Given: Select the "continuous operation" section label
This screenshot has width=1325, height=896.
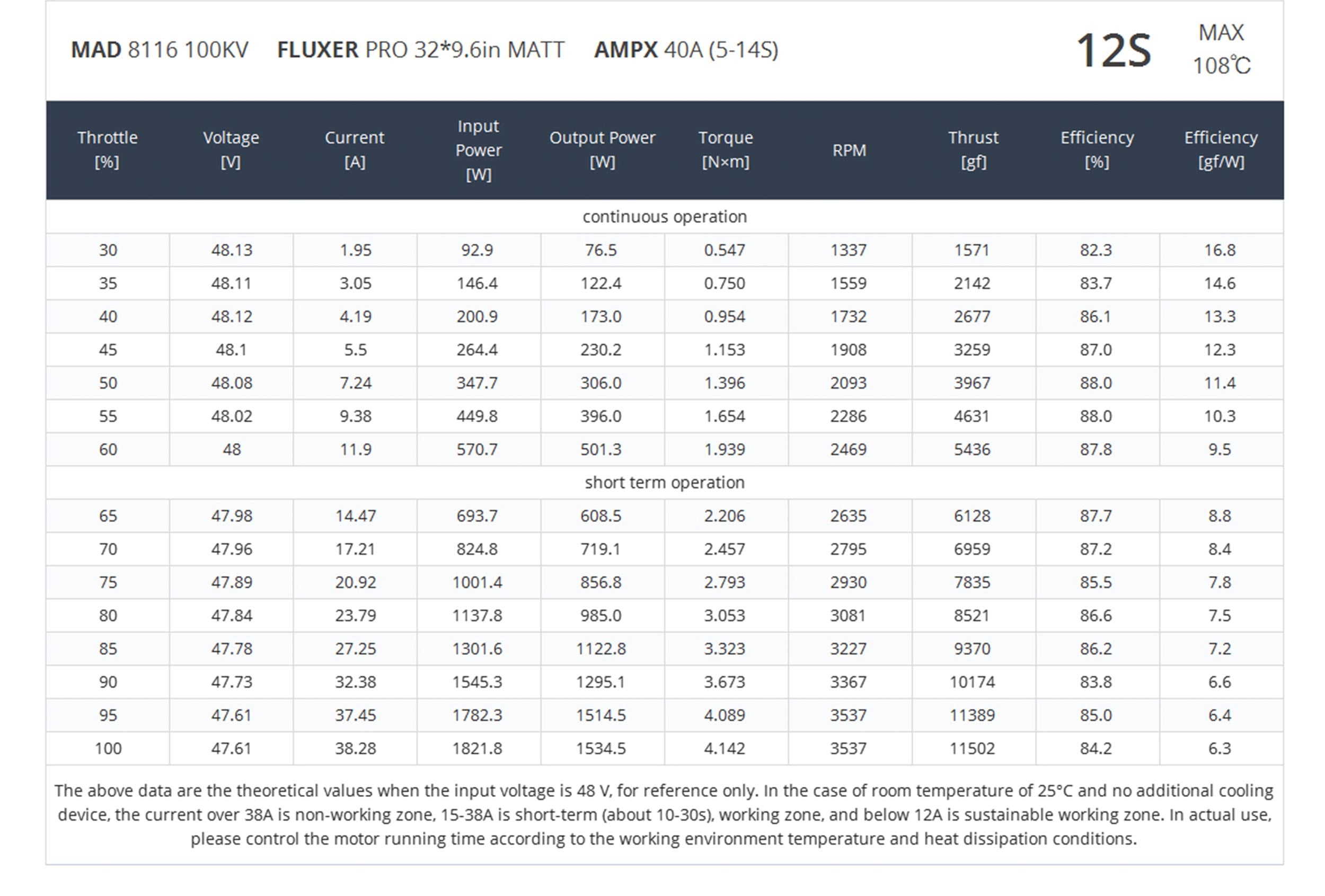Looking at the screenshot, I should [x=664, y=217].
